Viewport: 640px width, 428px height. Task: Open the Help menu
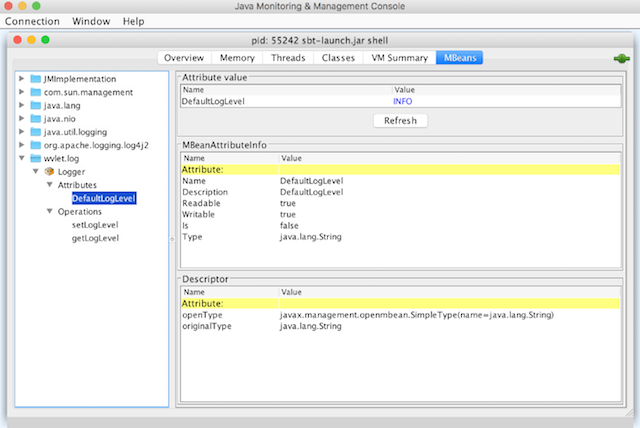(x=133, y=21)
